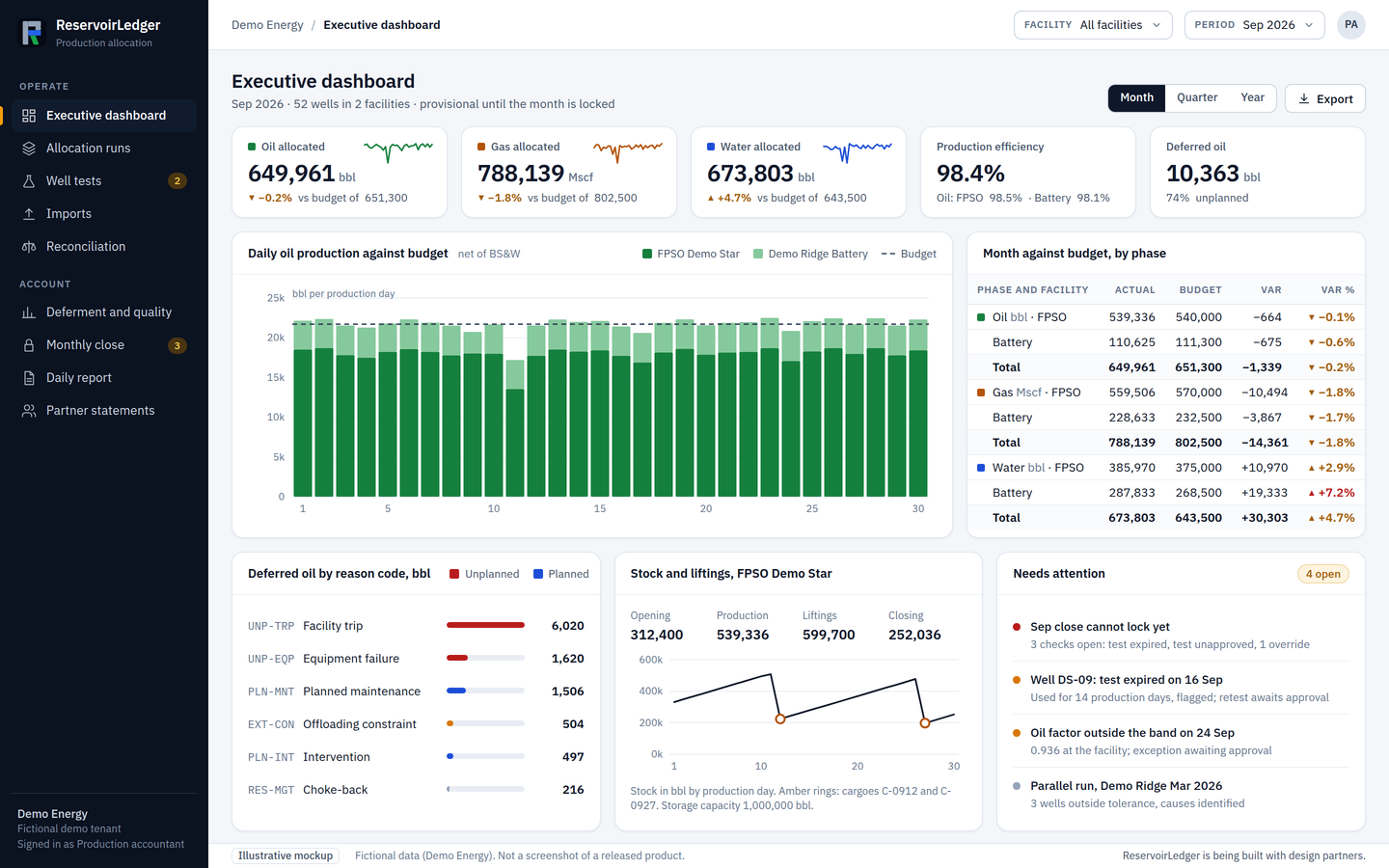
Task: Open the PA user avatar
Action: click(1351, 25)
